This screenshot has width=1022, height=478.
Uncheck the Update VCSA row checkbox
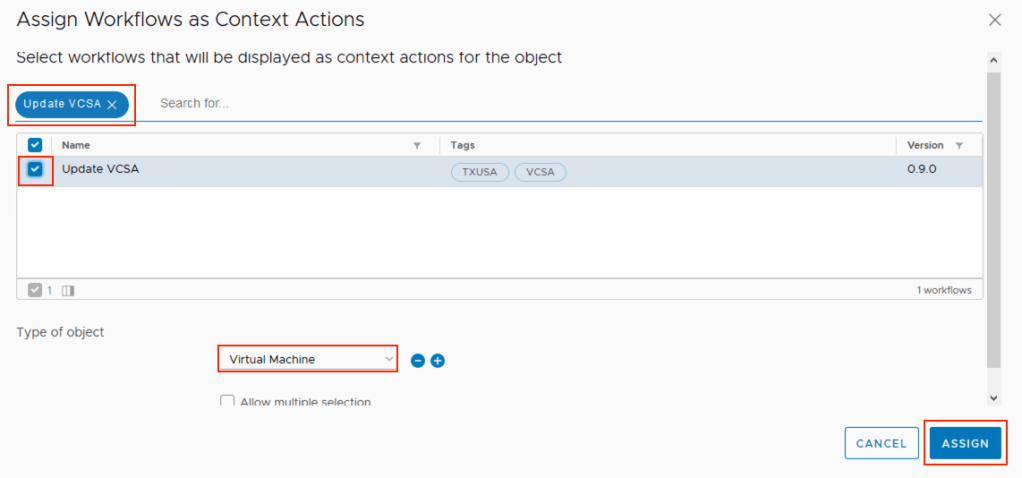(x=35, y=170)
